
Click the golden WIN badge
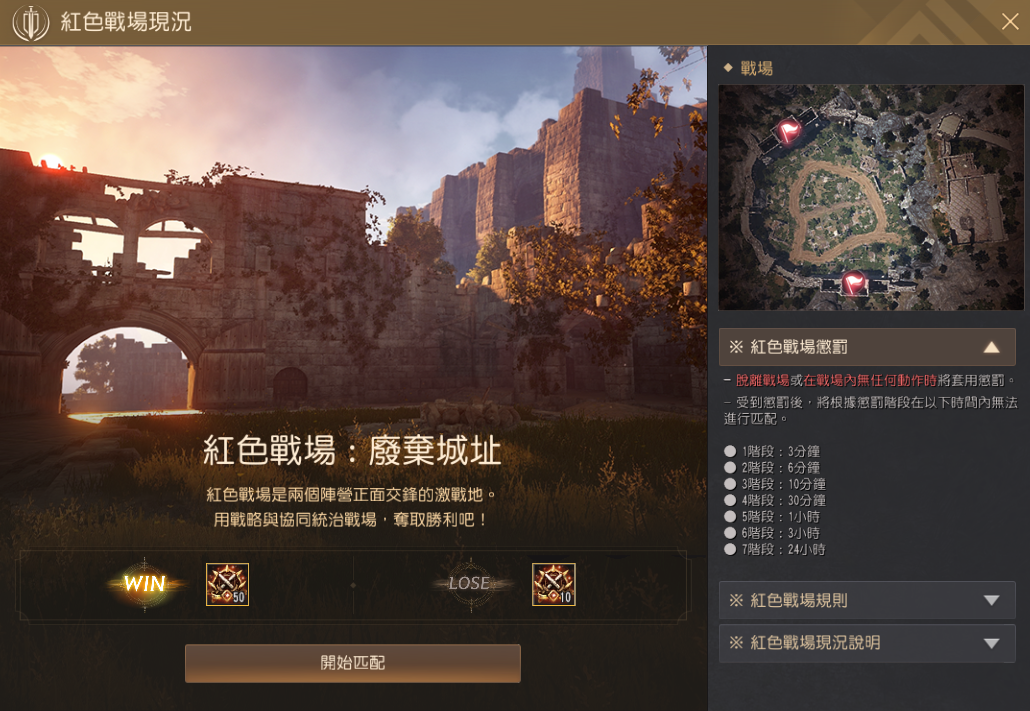tap(145, 584)
